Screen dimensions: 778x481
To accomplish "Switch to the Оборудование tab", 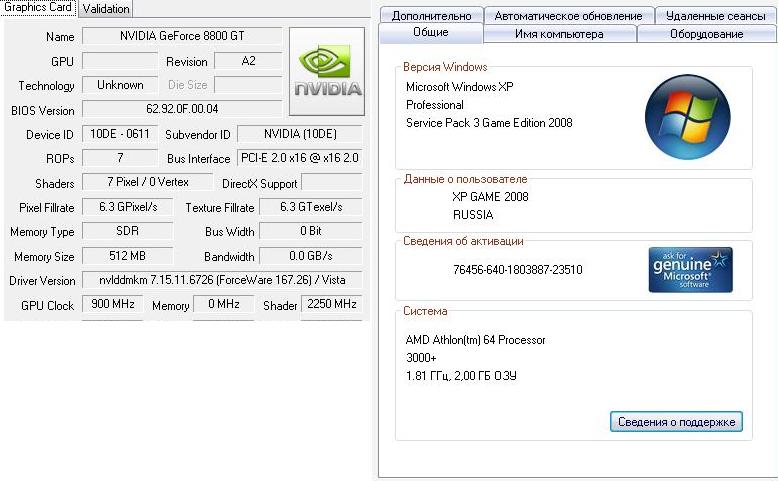I will coord(707,34).
